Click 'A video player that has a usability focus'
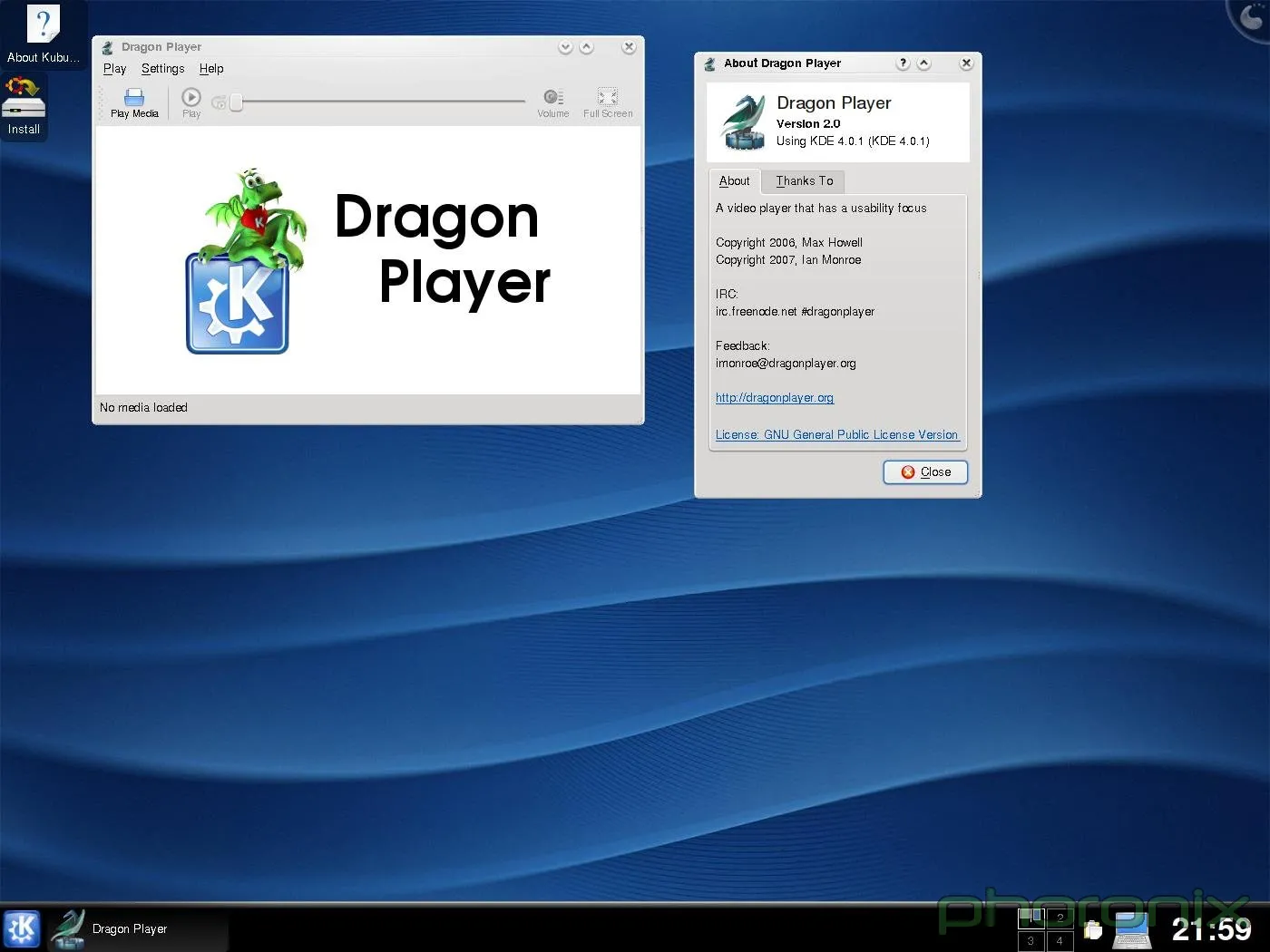Image resolution: width=1270 pixels, height=952 pixels. (821, 209)
